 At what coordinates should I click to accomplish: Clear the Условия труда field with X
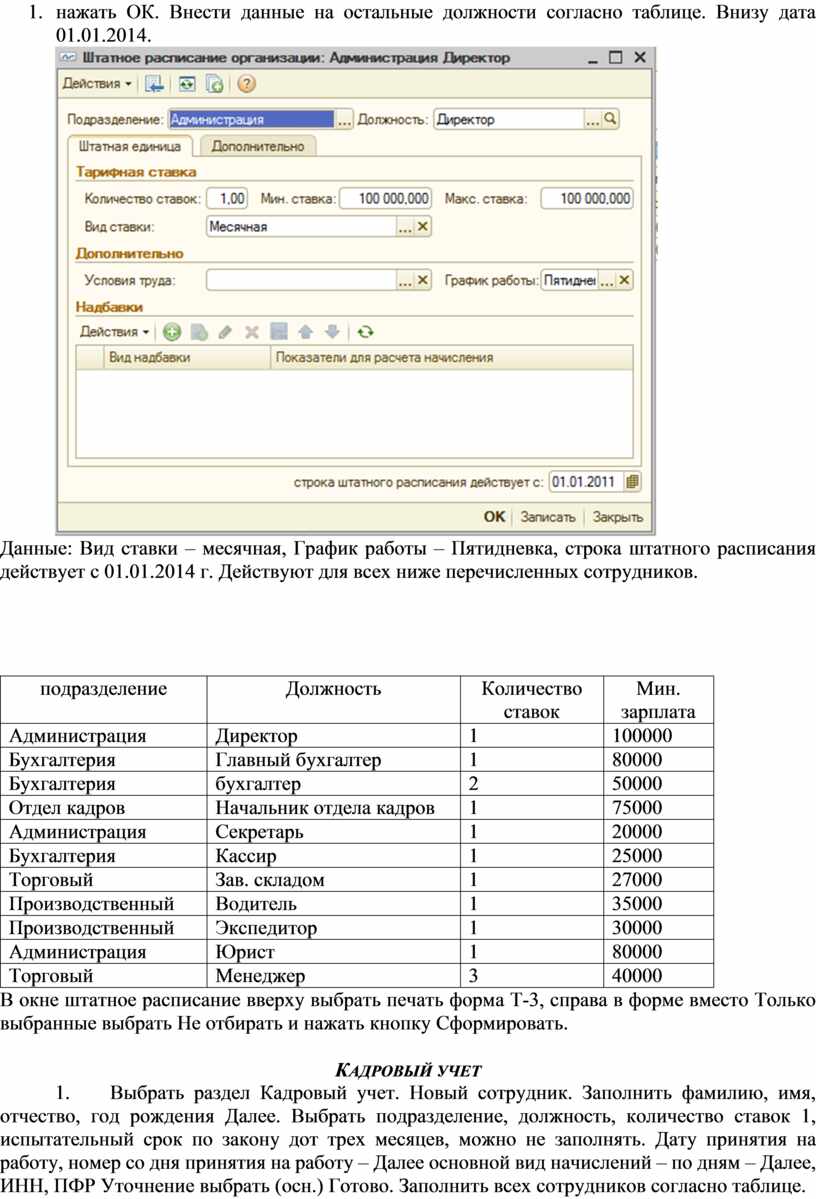click(422, 281)
